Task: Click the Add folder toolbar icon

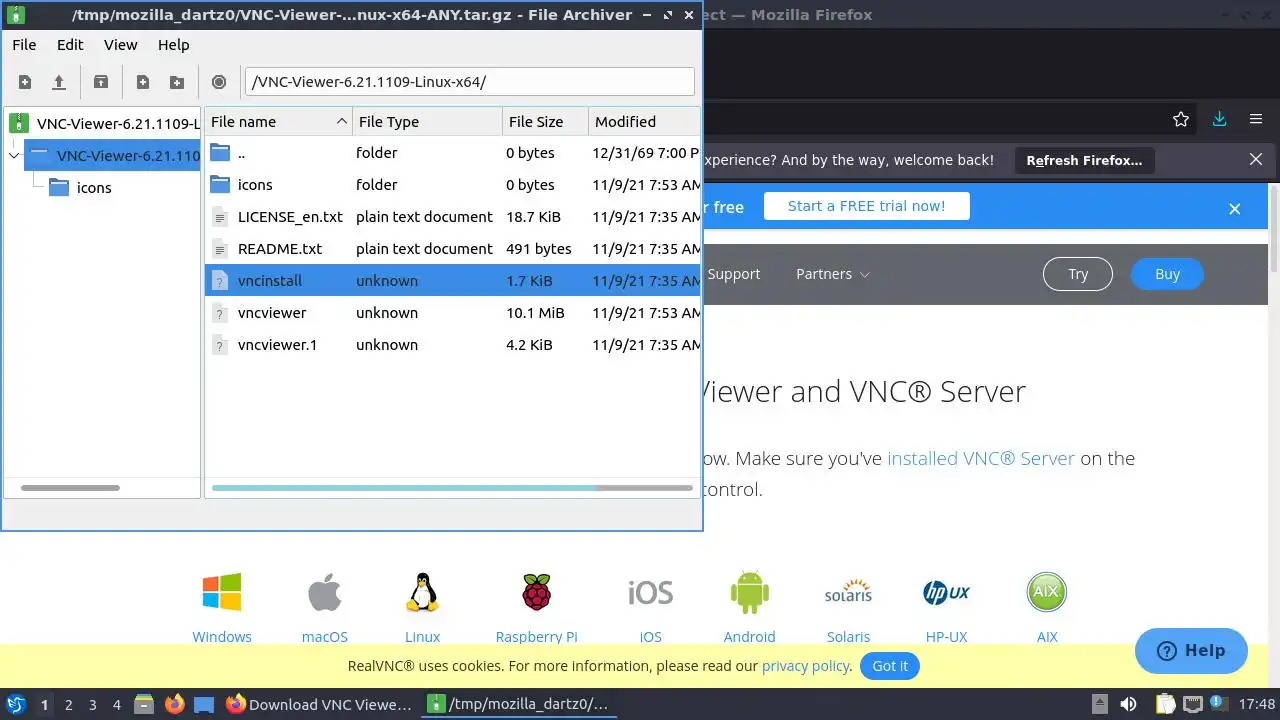Action: pos(177,82)
